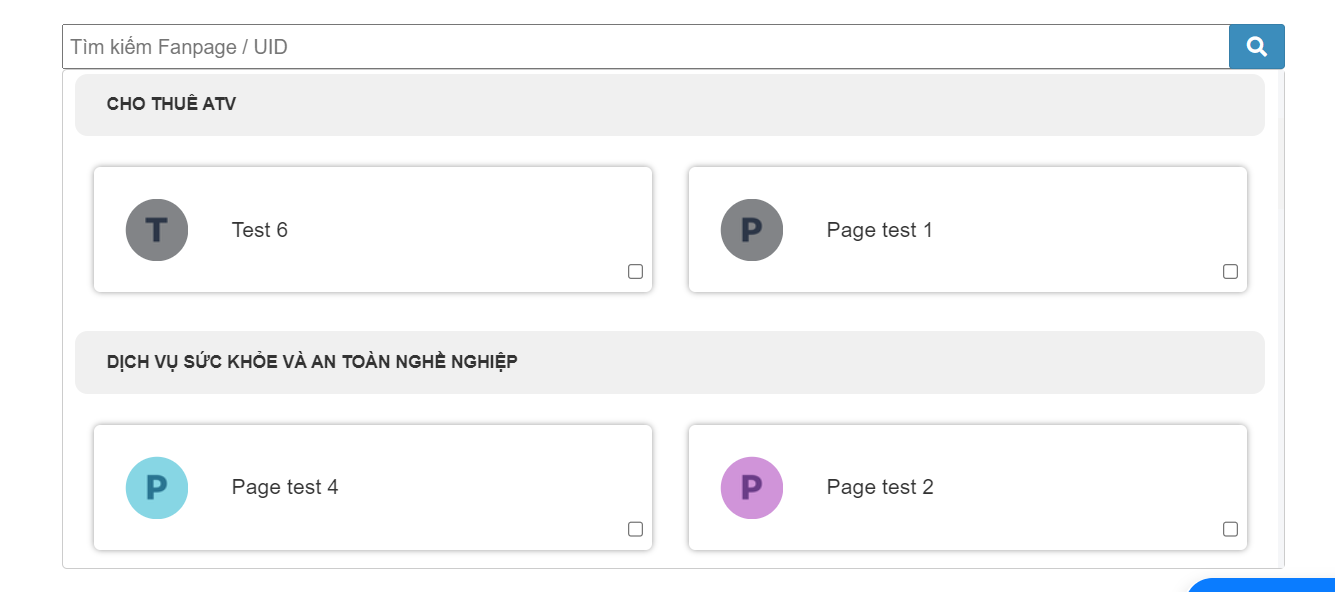Check the Page test 1 checkbox
This screenshot has height=592, width=1335.
coord(1230,272)
